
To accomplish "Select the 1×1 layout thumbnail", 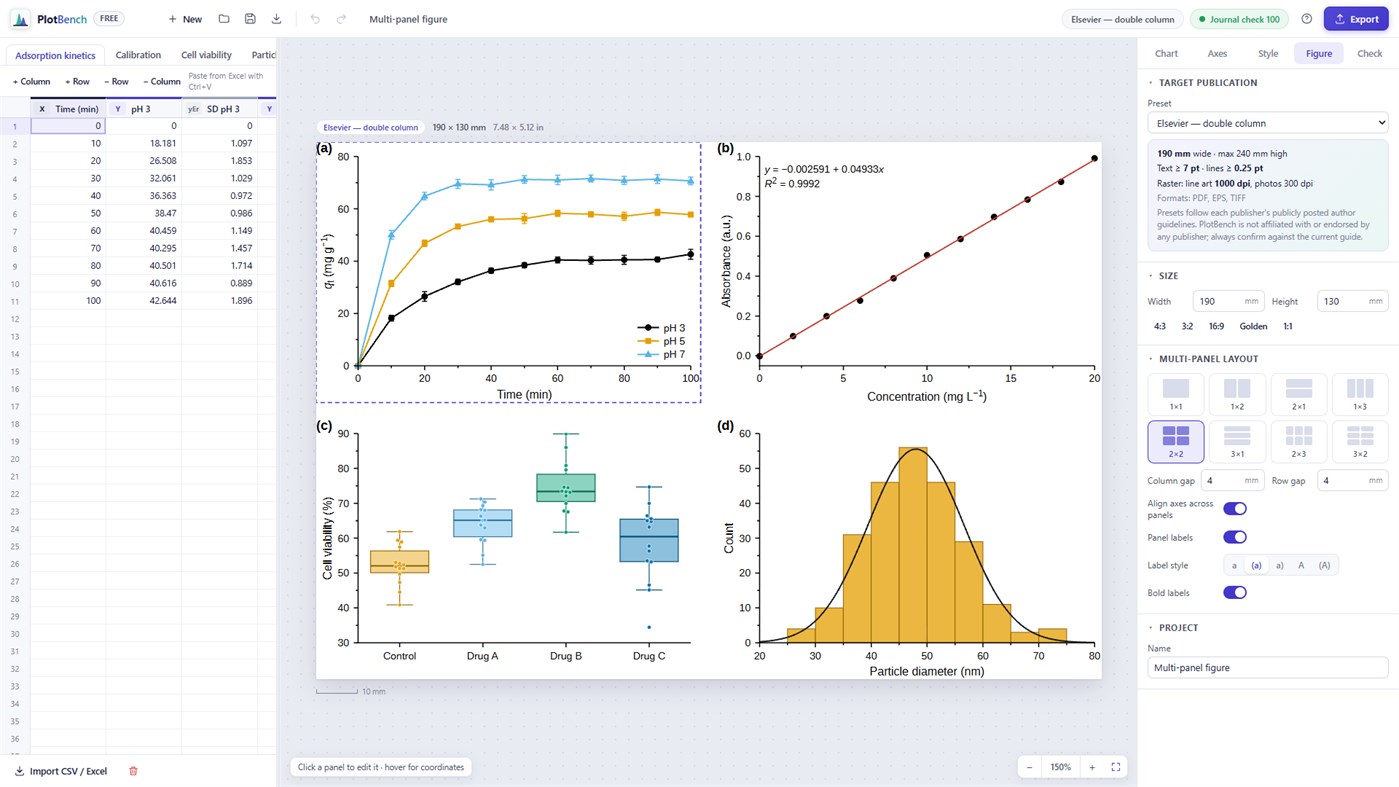I will 1176,394.
